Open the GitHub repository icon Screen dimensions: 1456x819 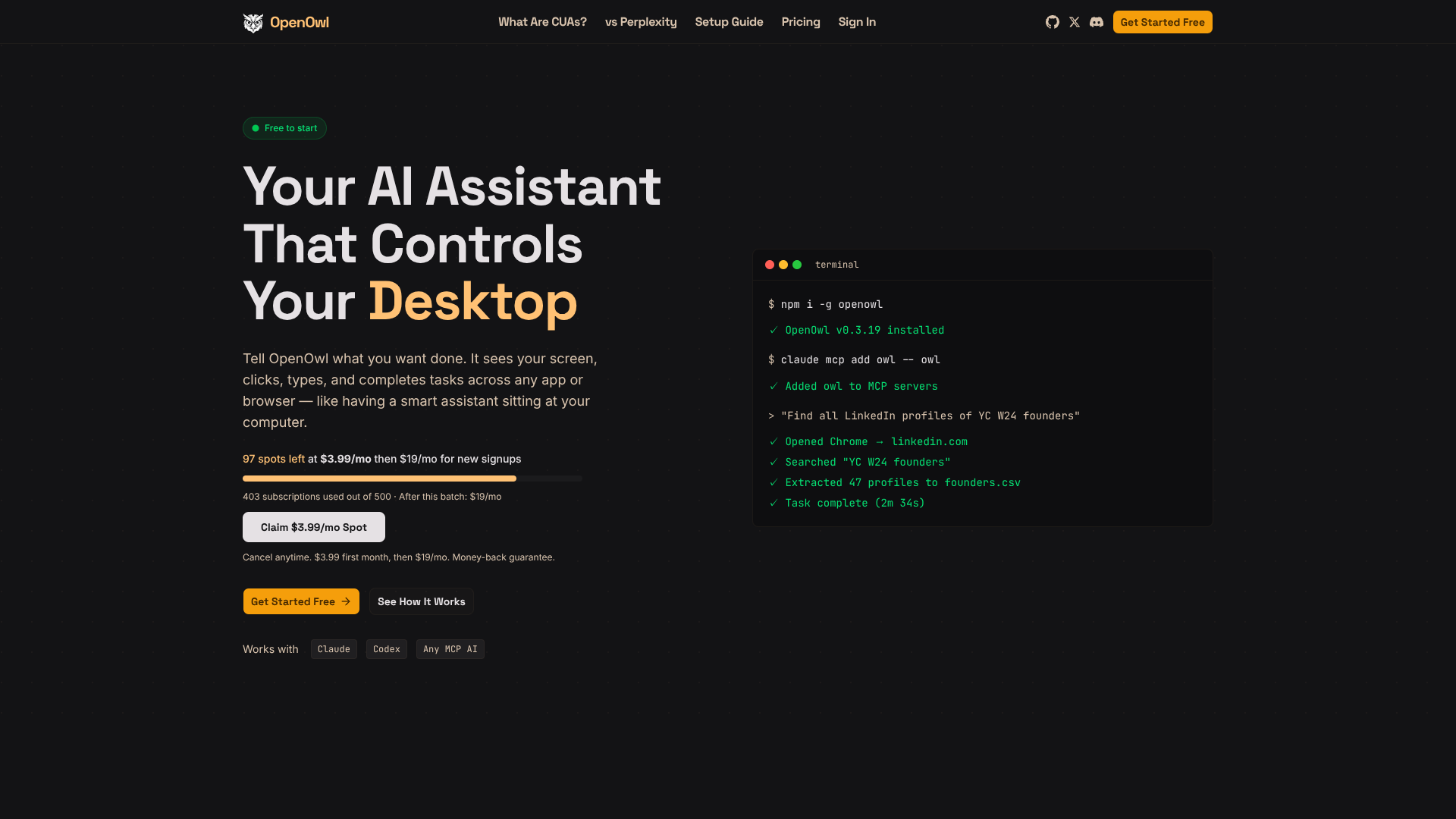(x=1052, y=22)
